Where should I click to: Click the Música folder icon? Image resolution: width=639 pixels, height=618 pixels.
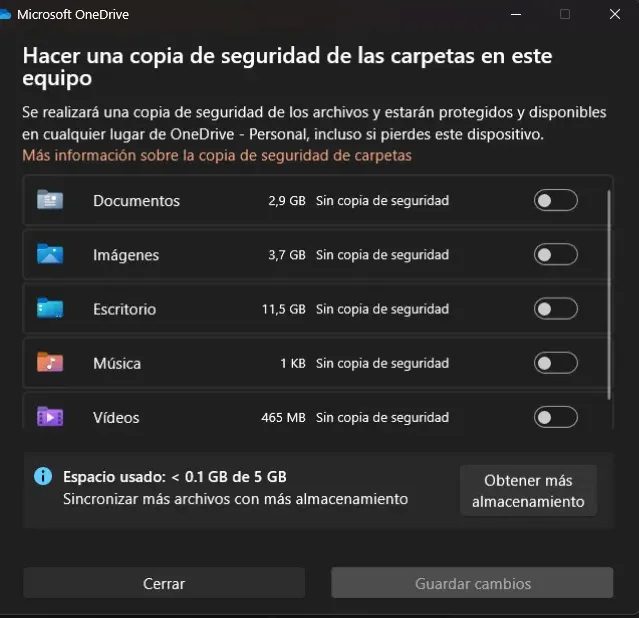coord(50,362)
